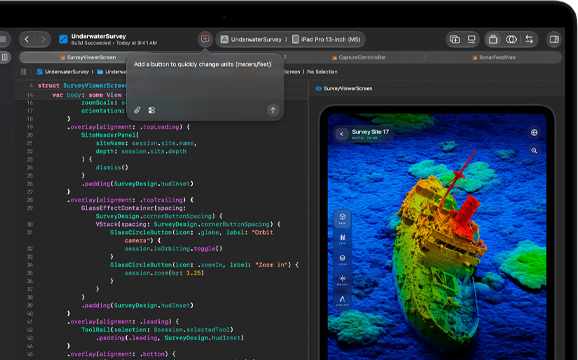Image resolution: width=578 pixels, height=360 pixels.
Task: Toggle the left navigator sidebar
Action: pos(5,57)
